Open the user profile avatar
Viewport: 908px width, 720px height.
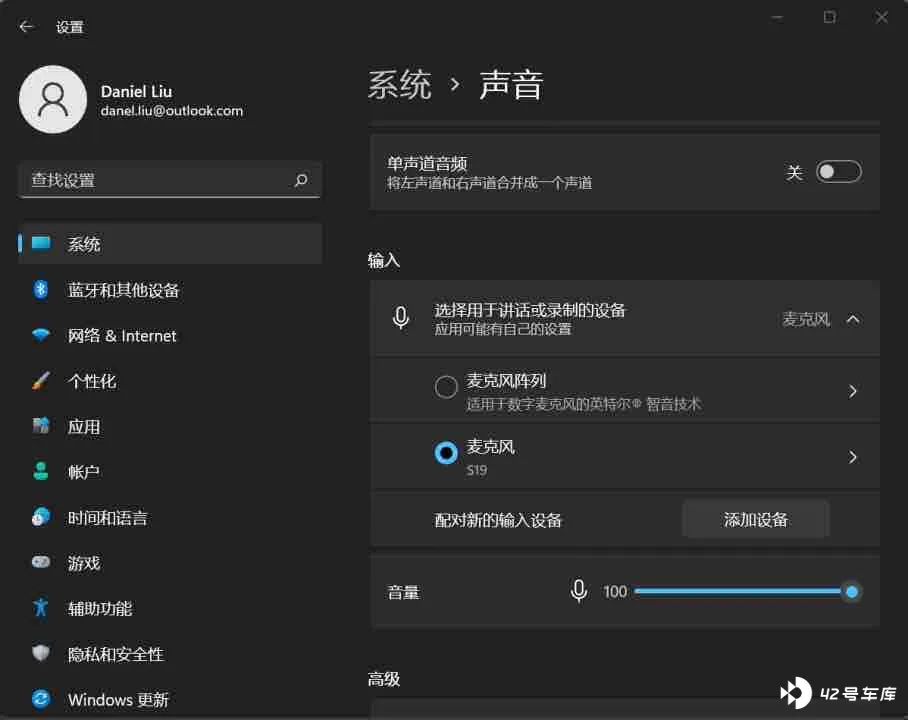pyautogui.click(x=53, y=99)
